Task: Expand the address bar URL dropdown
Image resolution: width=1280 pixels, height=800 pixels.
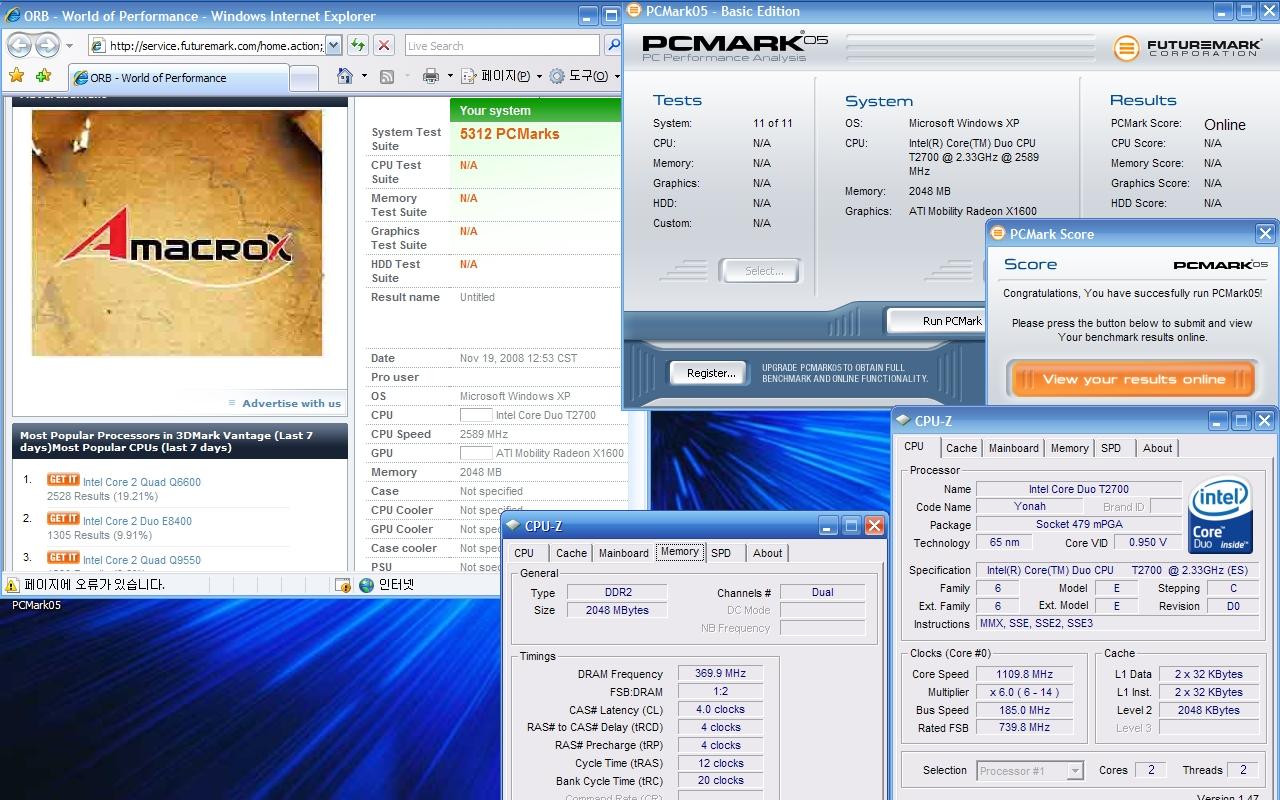Action: click(333, 46)
